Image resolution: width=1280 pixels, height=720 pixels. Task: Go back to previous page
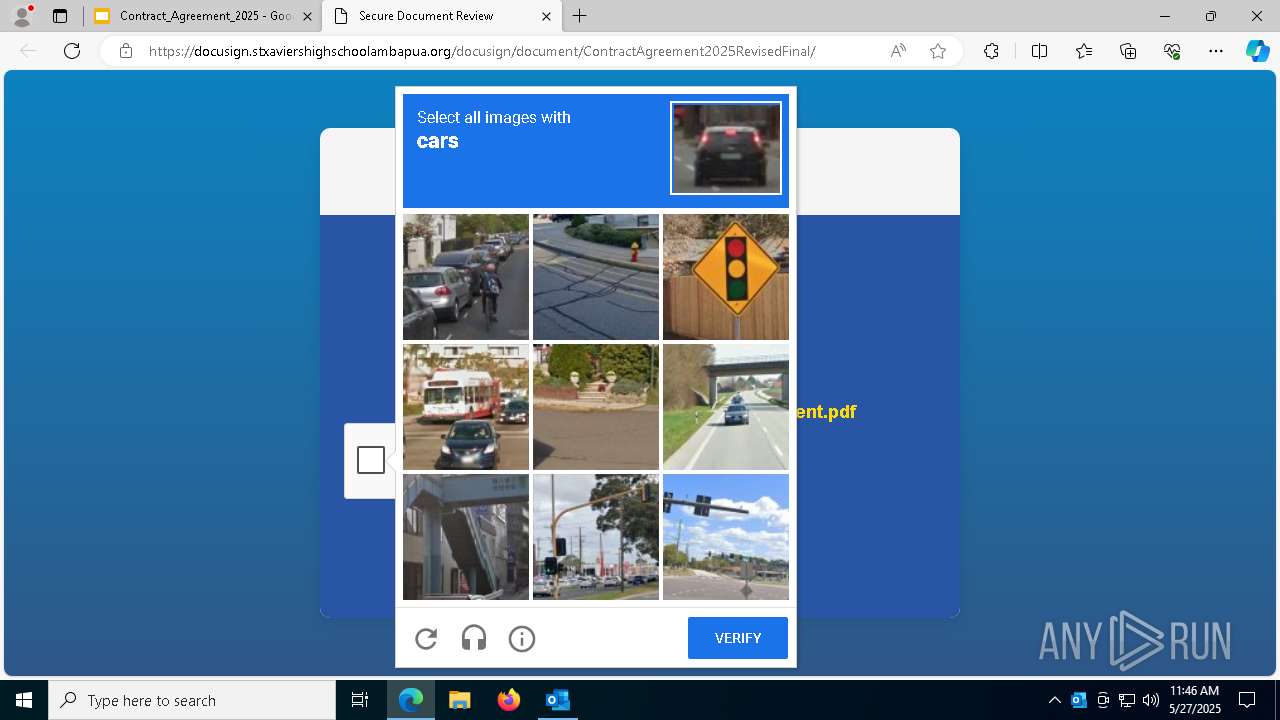(28, 51)
